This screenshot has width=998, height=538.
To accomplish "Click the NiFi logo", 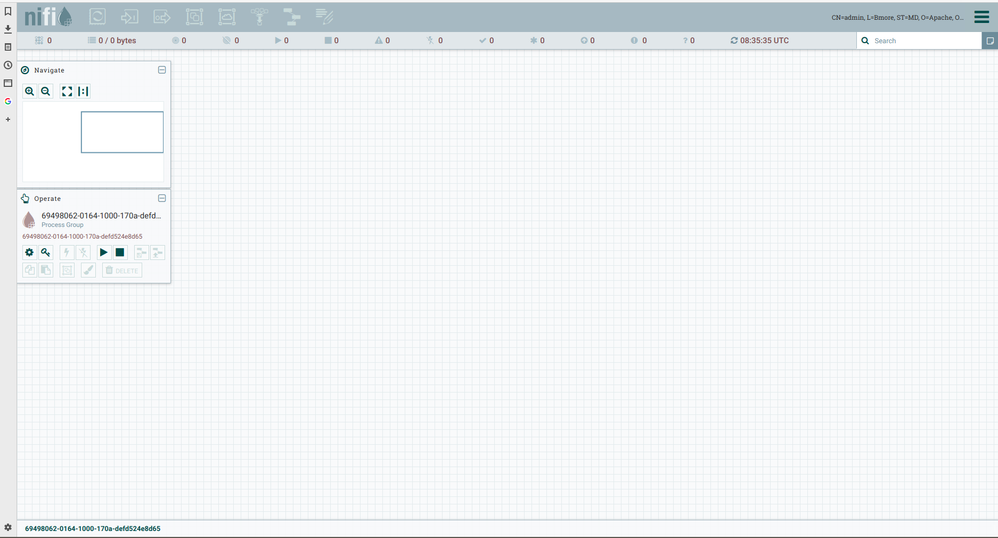I will (48, 17).
